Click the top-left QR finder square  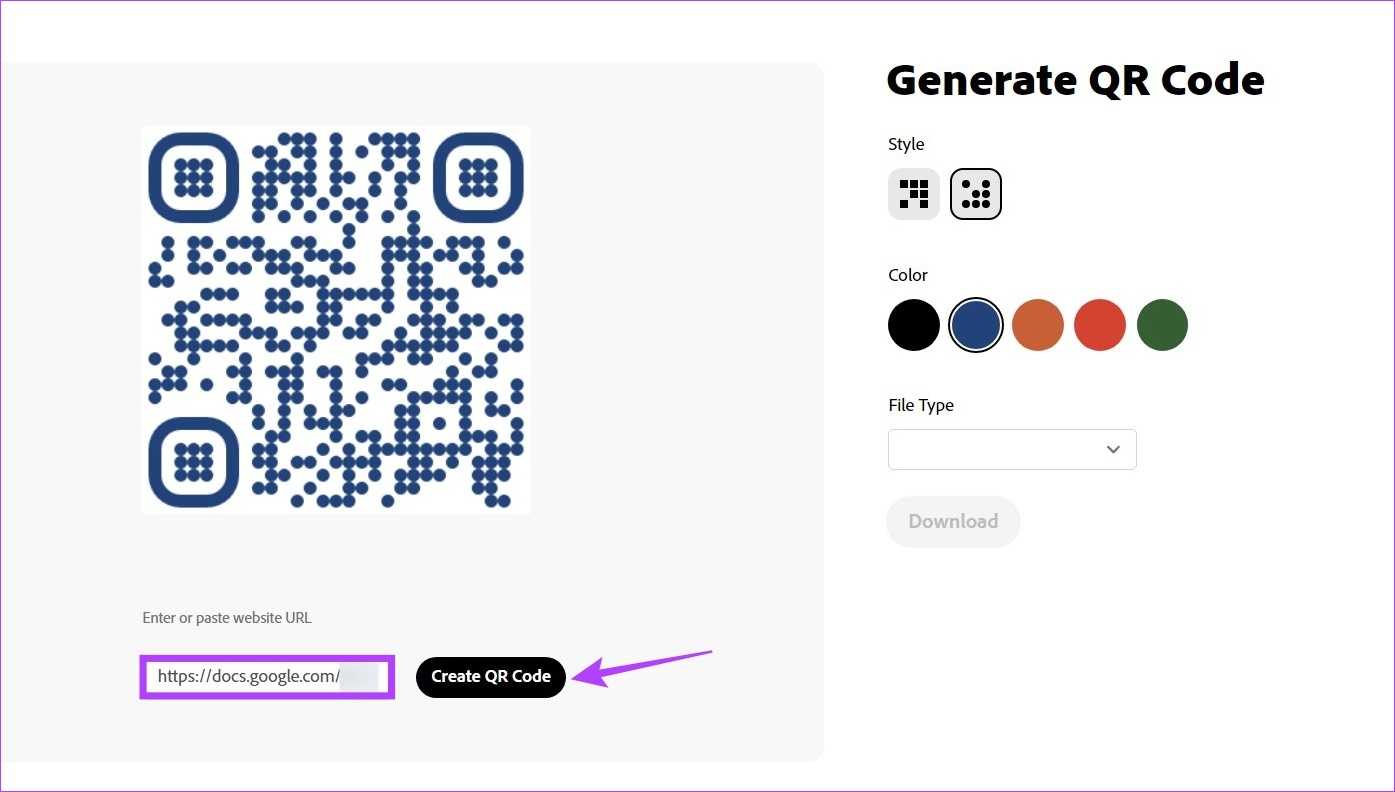point(194,178)
